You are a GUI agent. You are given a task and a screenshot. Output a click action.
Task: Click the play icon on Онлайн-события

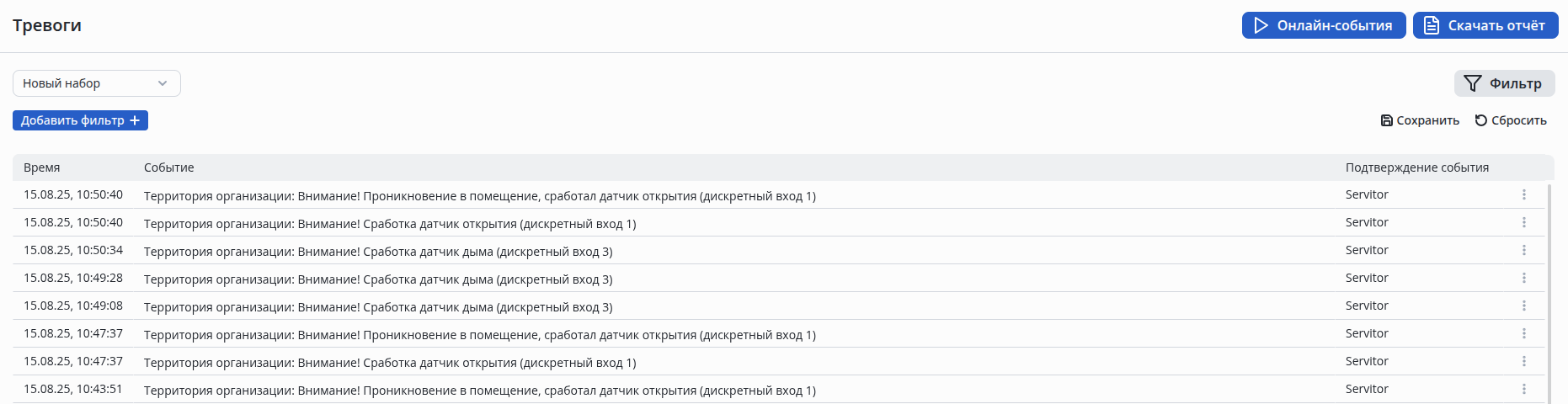tap(1261, 25)
